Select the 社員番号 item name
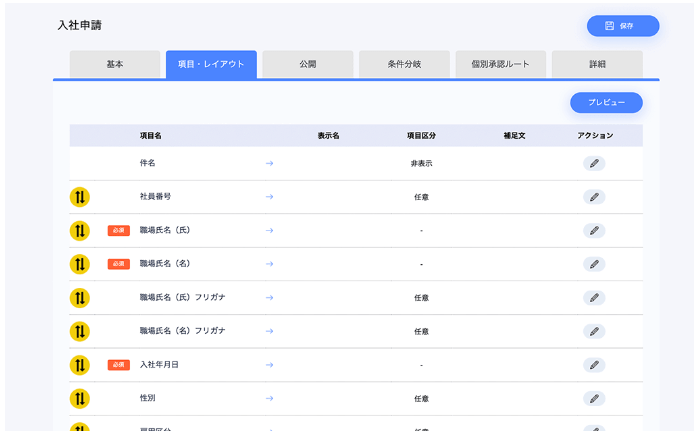Viewport: 698px width, 436px height. click(x=155, y=196)
